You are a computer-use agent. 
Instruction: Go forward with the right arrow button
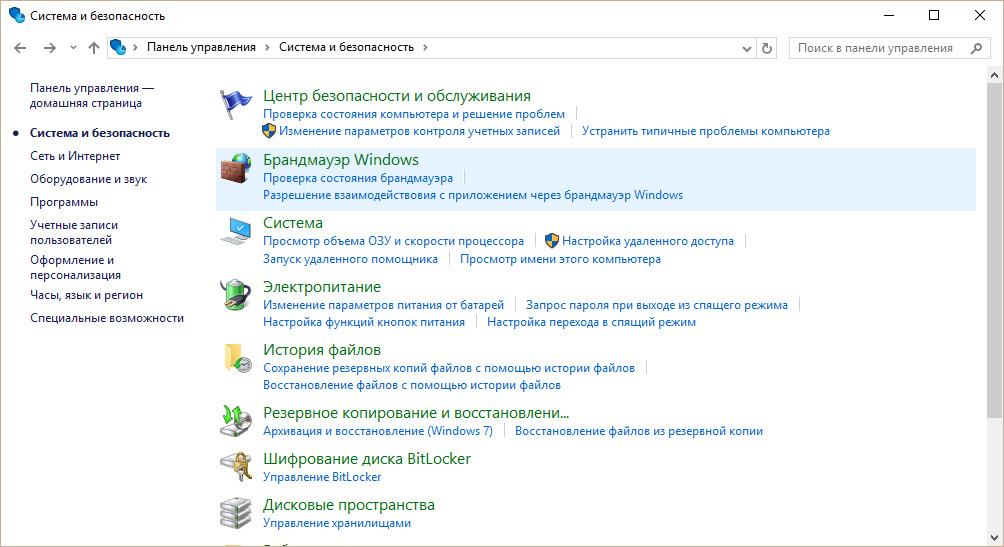[49, 47]
